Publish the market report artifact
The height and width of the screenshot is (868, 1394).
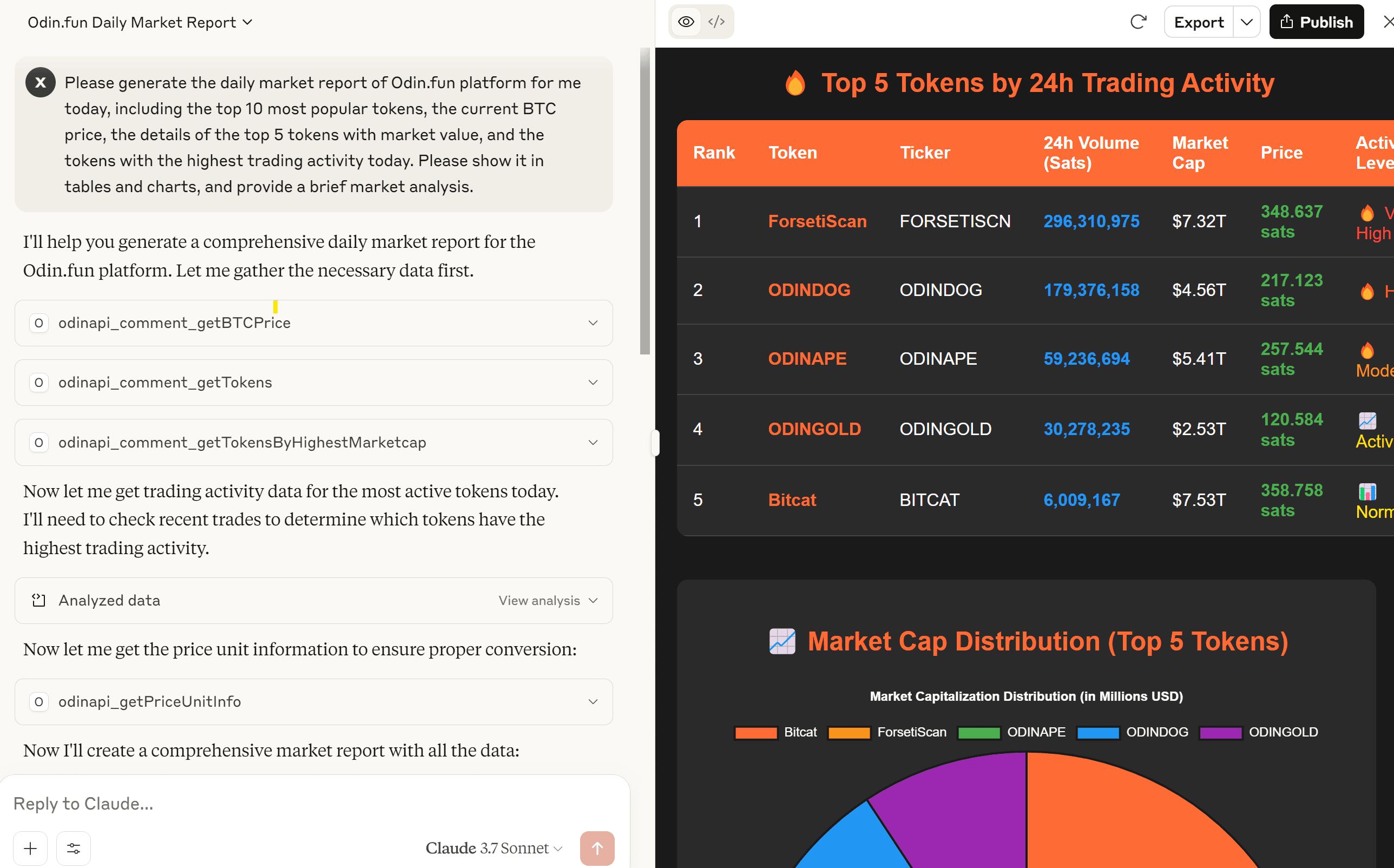coord(1316,22)
